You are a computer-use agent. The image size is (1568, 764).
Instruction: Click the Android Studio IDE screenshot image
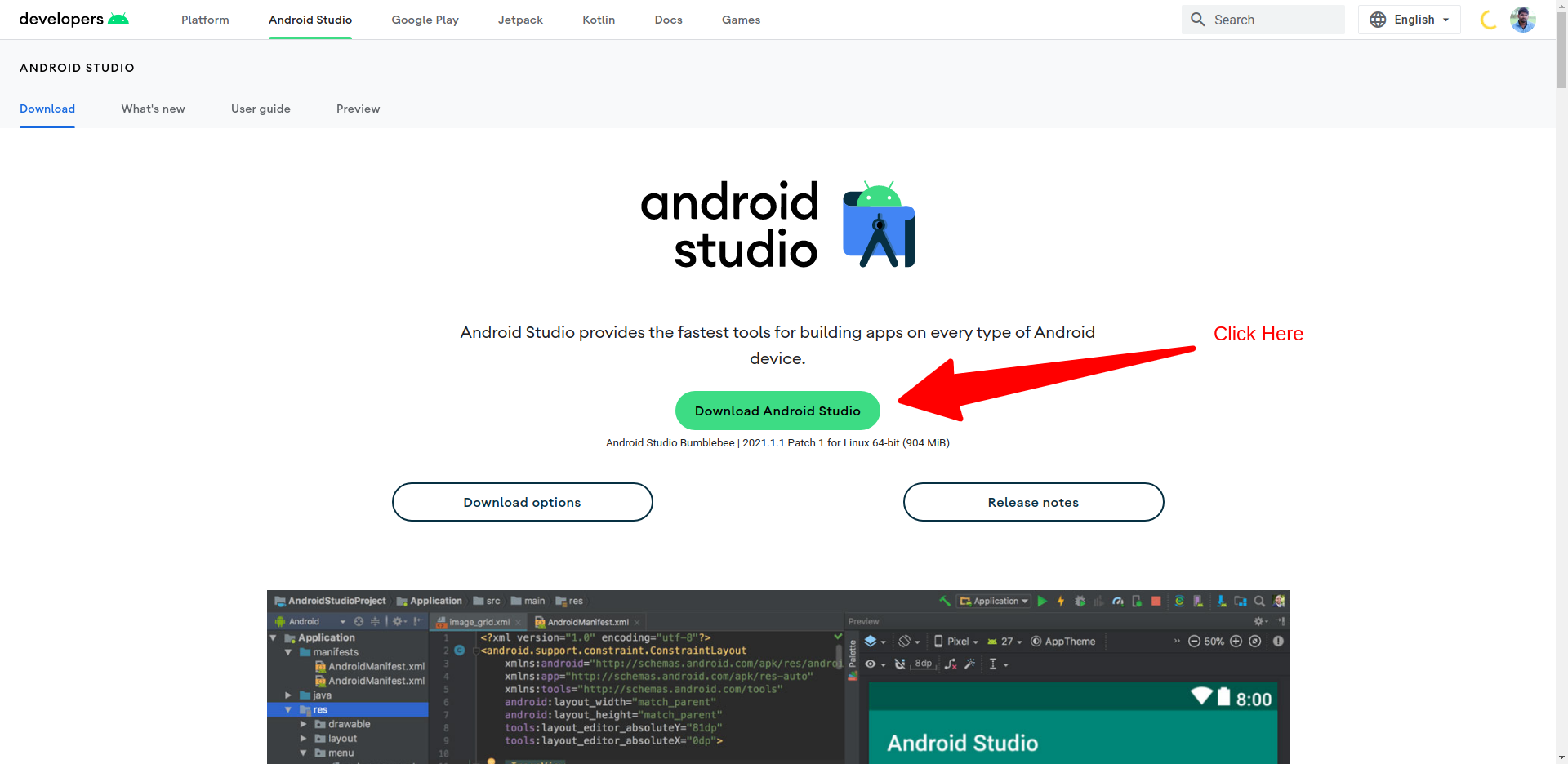pos(777,677)
